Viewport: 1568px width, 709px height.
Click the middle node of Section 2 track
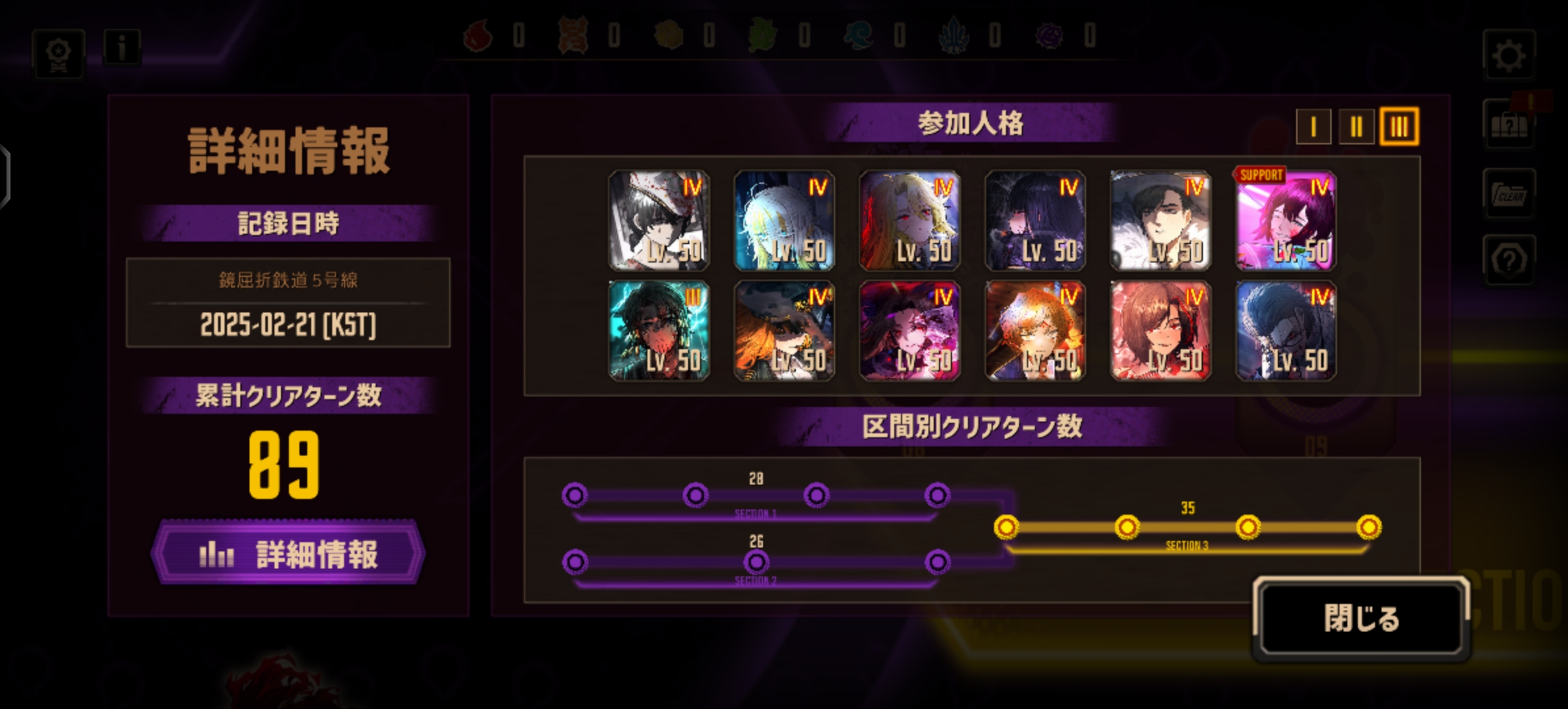(756, 563)
